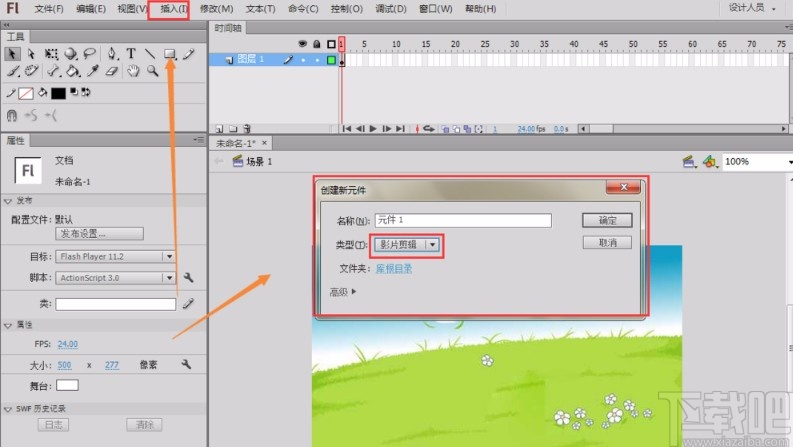Select the Brush tool
793x447 pixels.
[x=13, y=71]
